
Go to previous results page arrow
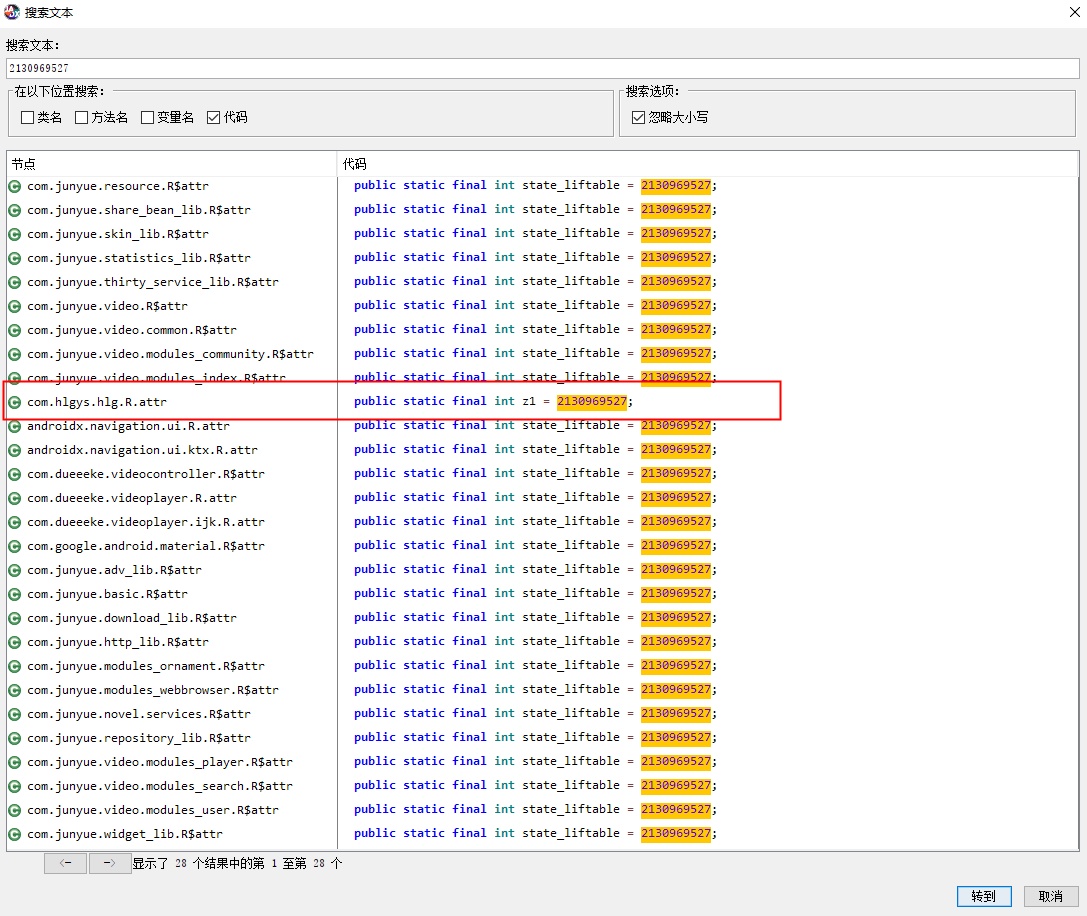point(66,863)
